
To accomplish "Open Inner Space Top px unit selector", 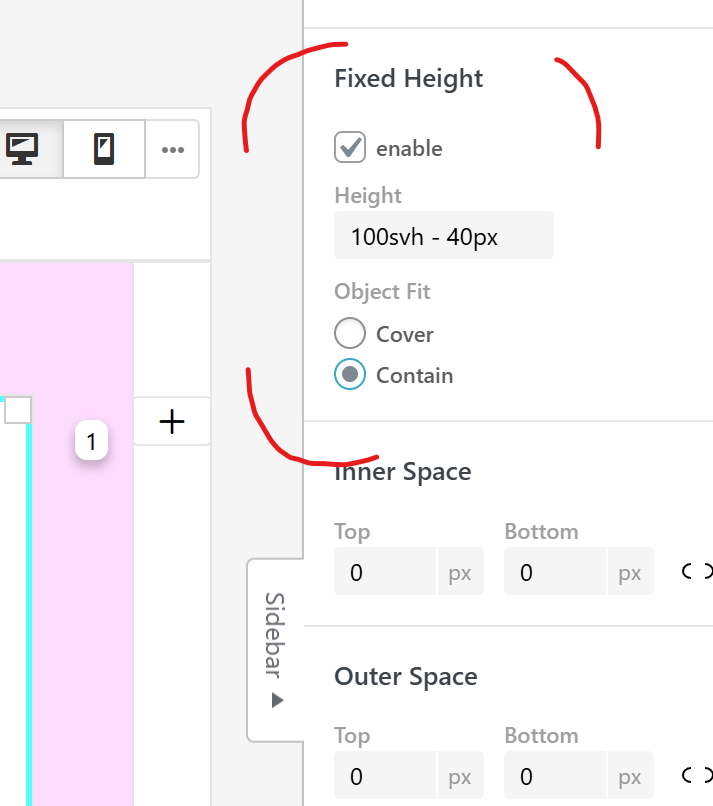I will tap(460, 572).
